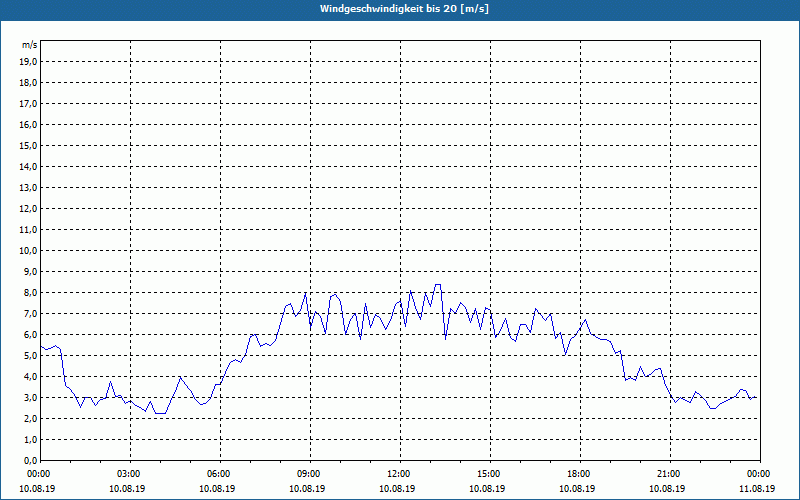
Task: Click the 09:00 time axis label
Action: click(310, 474)
